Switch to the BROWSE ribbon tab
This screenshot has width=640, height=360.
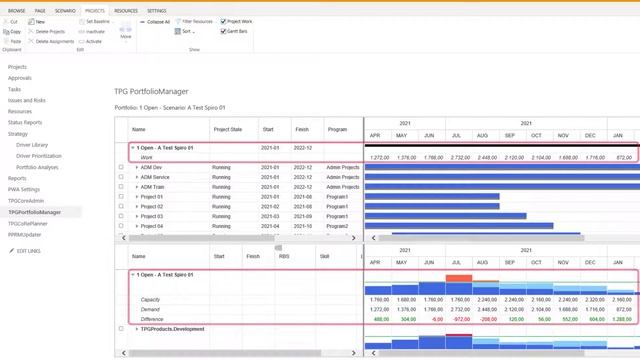(17, 11)
